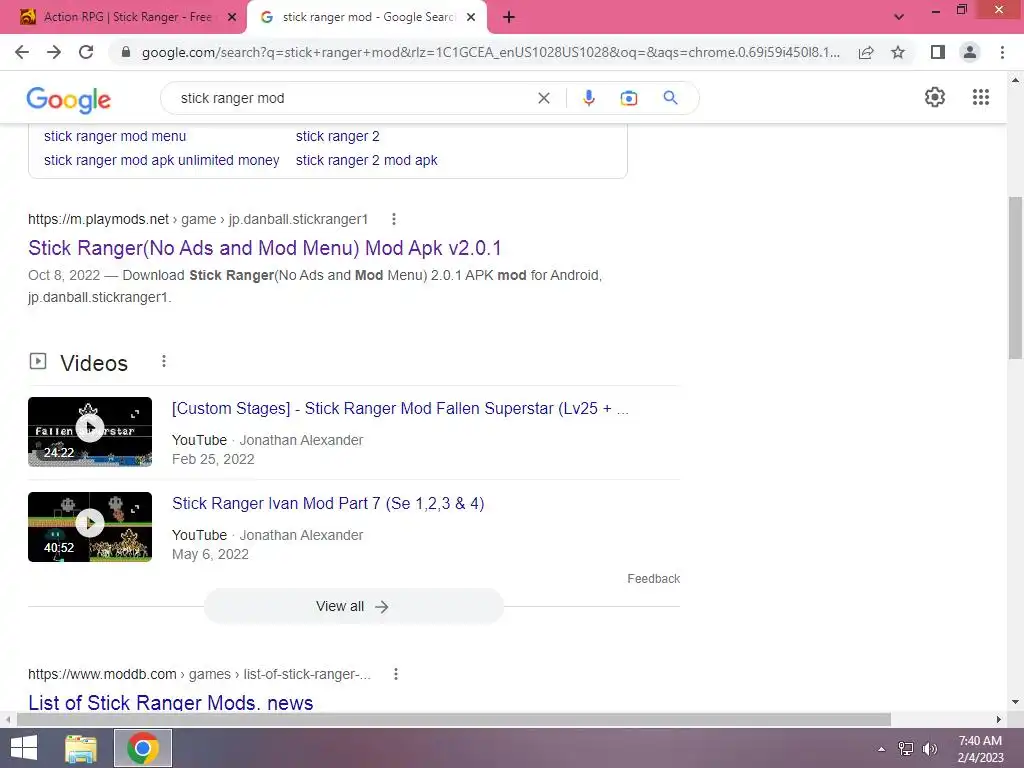This screenshot has height=768, width=1024.
Task: Open related search stick ranger mod menu
Action: tap(115, 136)
